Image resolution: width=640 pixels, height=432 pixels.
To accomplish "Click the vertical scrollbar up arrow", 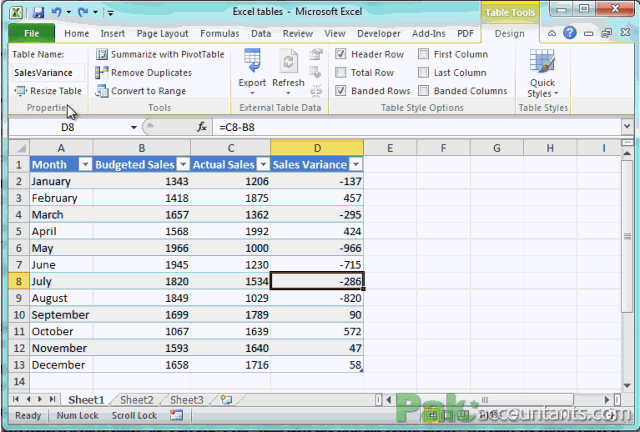I will (627, 153).
